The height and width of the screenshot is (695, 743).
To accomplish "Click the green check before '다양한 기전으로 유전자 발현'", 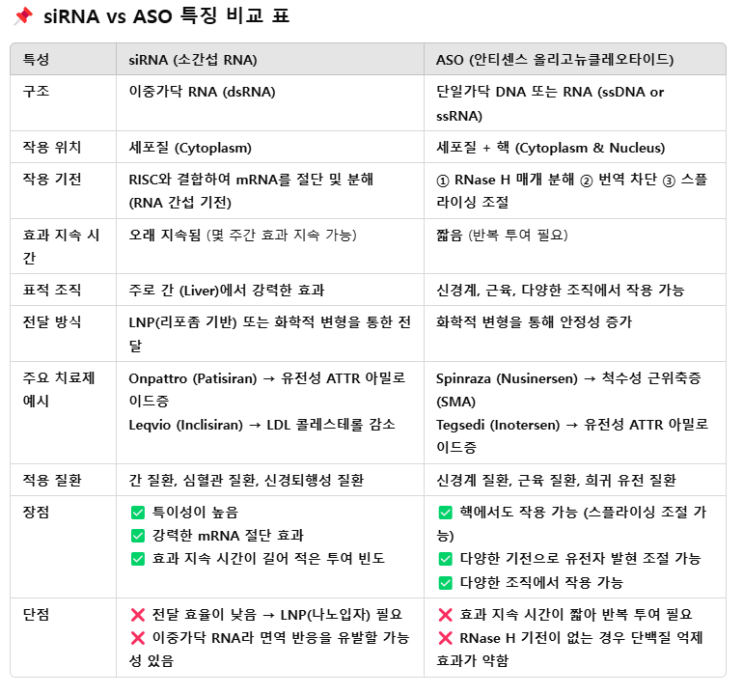I will pos(446,558).
